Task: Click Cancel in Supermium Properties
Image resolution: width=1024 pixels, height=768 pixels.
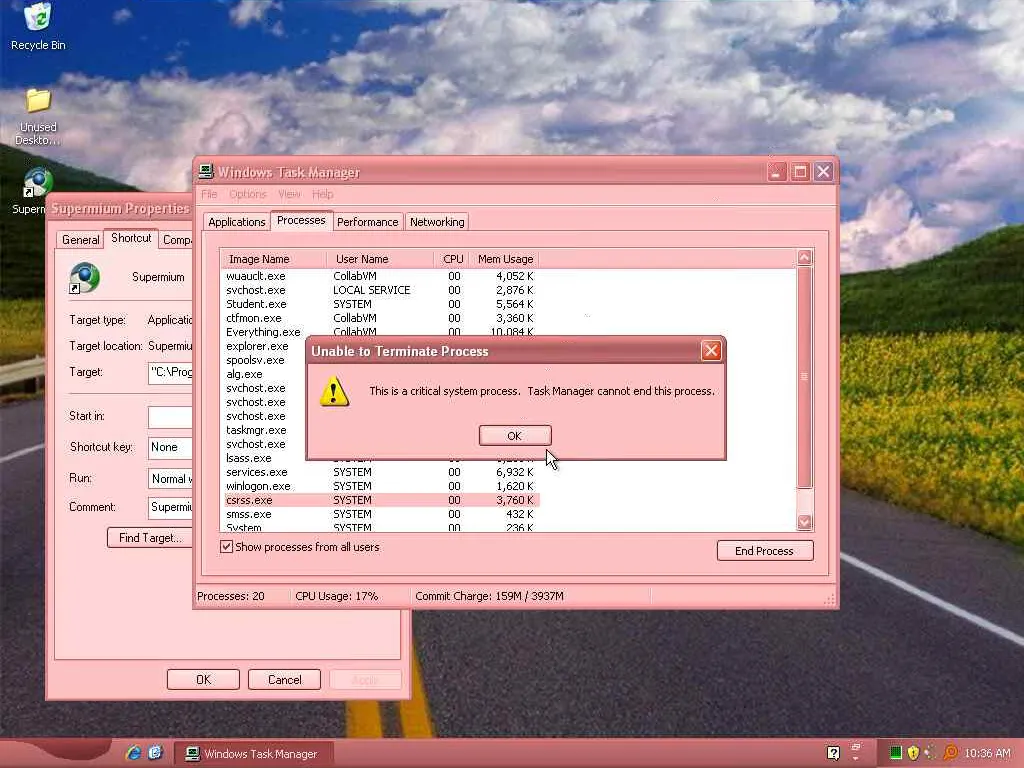Action: coord(284,679)
